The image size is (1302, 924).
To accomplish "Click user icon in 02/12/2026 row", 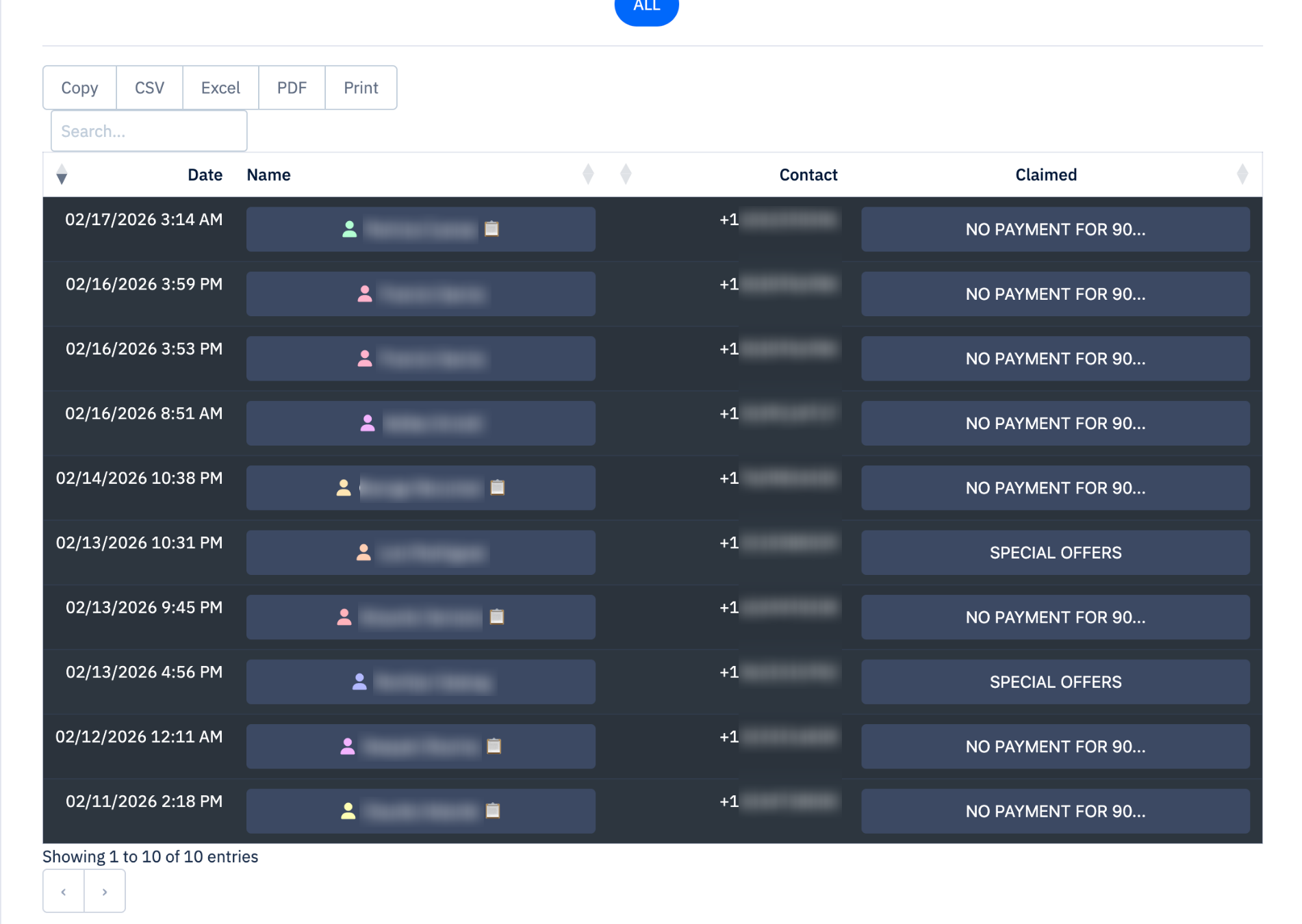I will pos(348,746).
